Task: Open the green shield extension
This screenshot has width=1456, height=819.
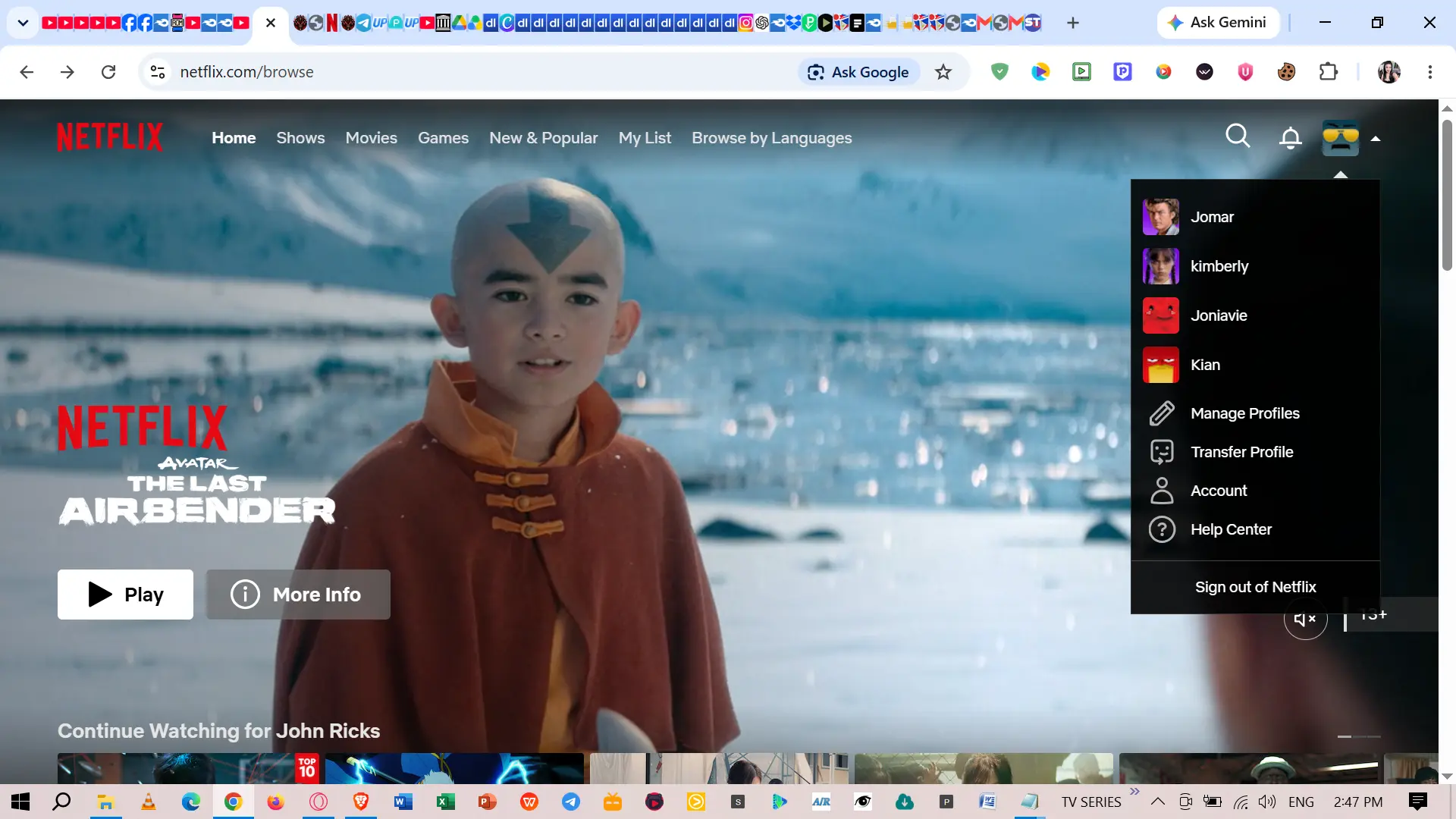Action: (999, 72)
